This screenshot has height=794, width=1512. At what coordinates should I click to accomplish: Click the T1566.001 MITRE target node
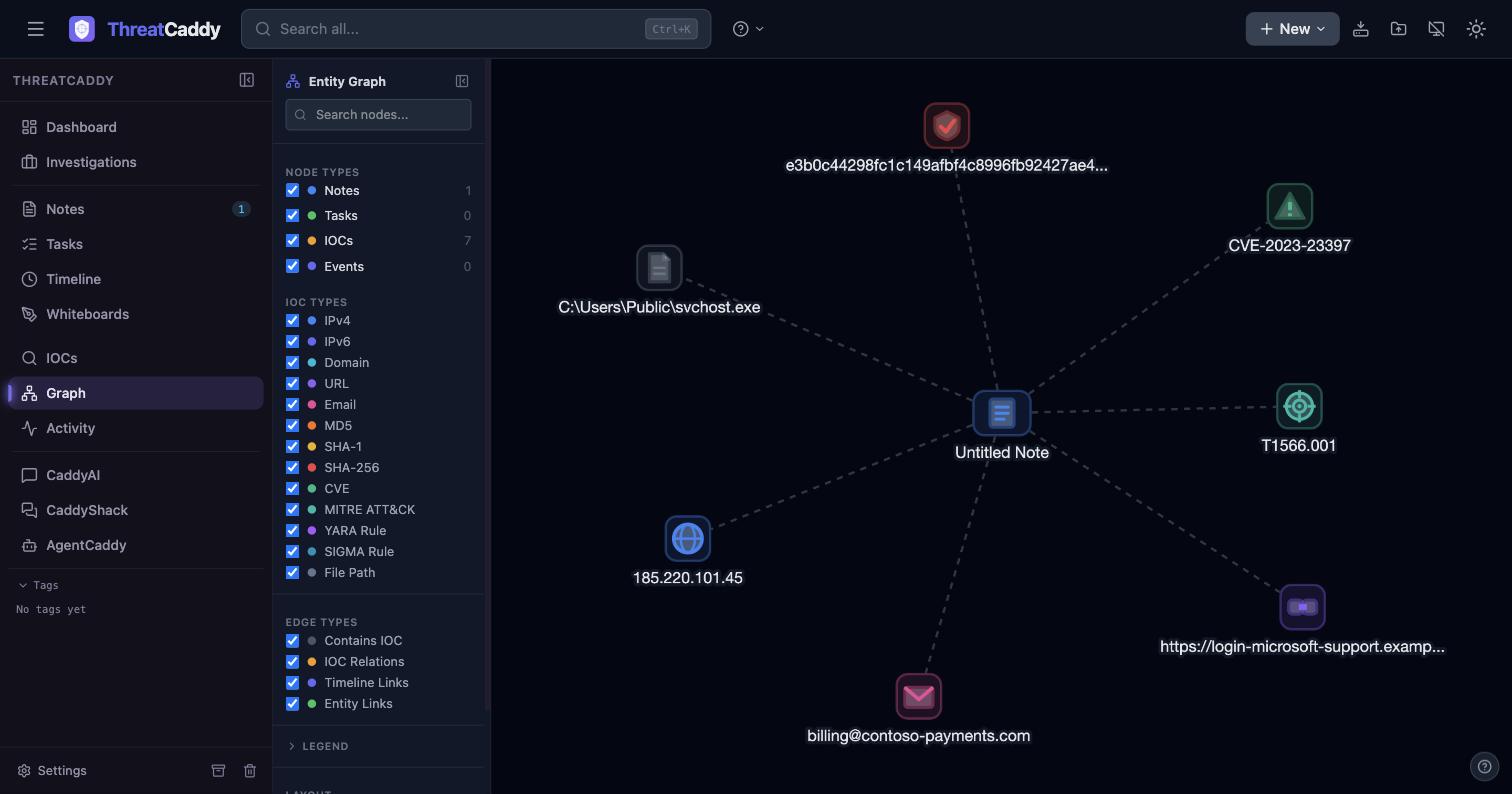1299,406
